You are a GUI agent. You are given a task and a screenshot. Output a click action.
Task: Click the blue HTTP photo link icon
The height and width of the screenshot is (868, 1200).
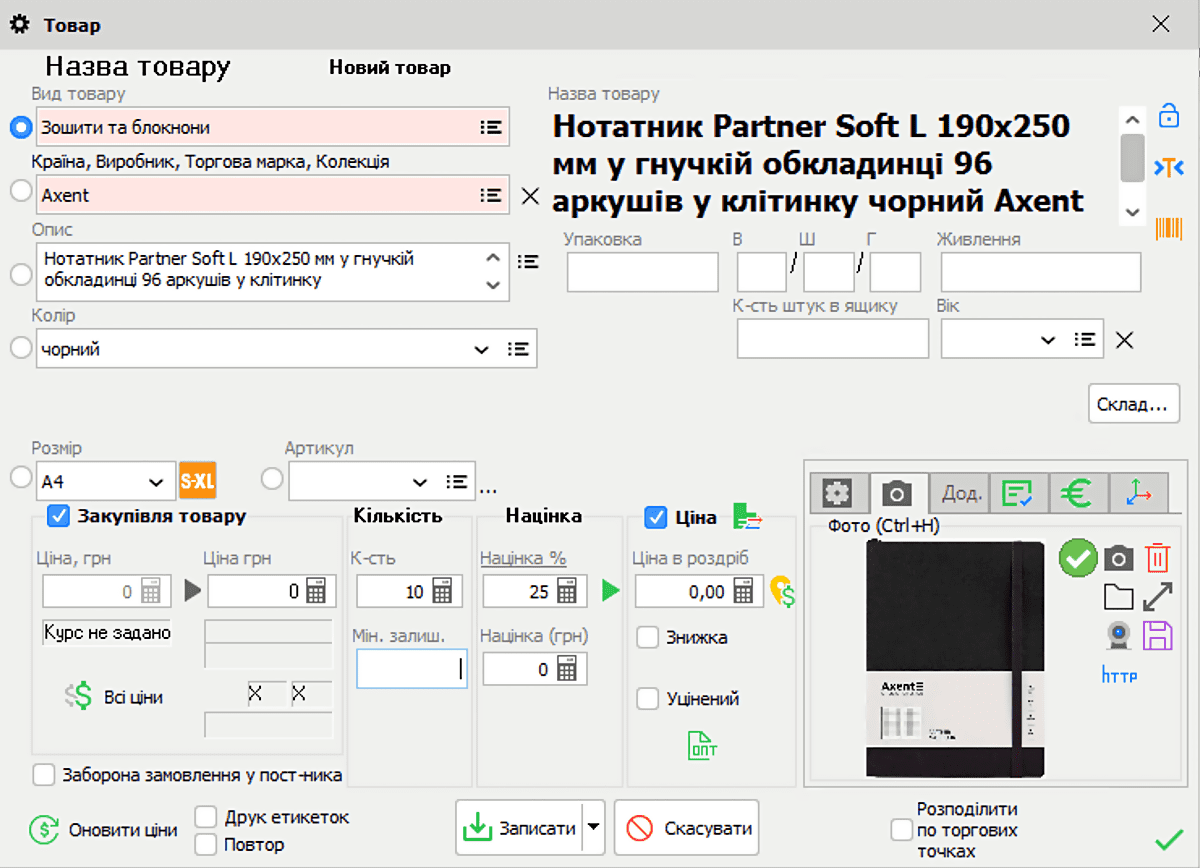pos(1119,676)
